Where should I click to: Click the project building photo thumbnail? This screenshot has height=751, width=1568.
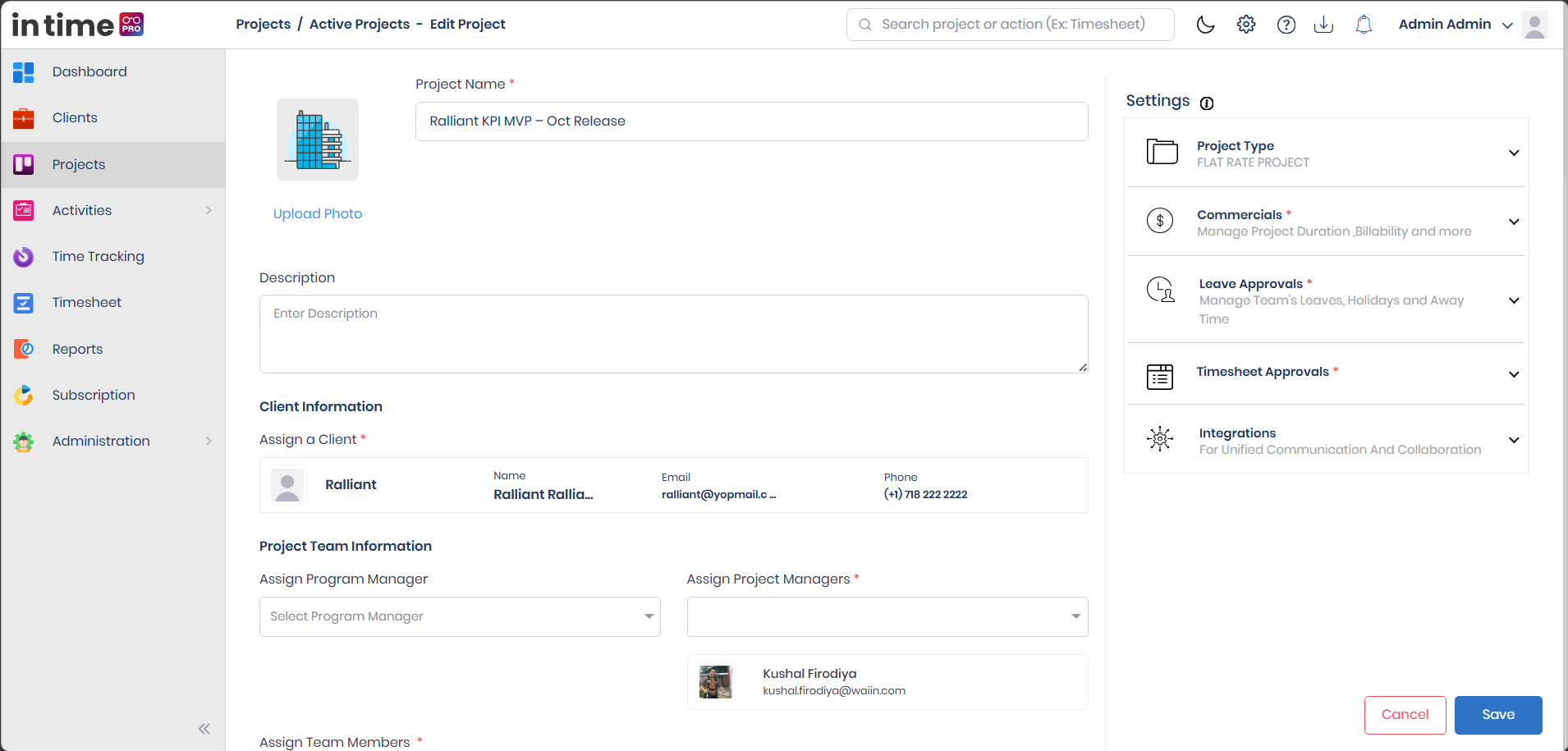(318, 140)
